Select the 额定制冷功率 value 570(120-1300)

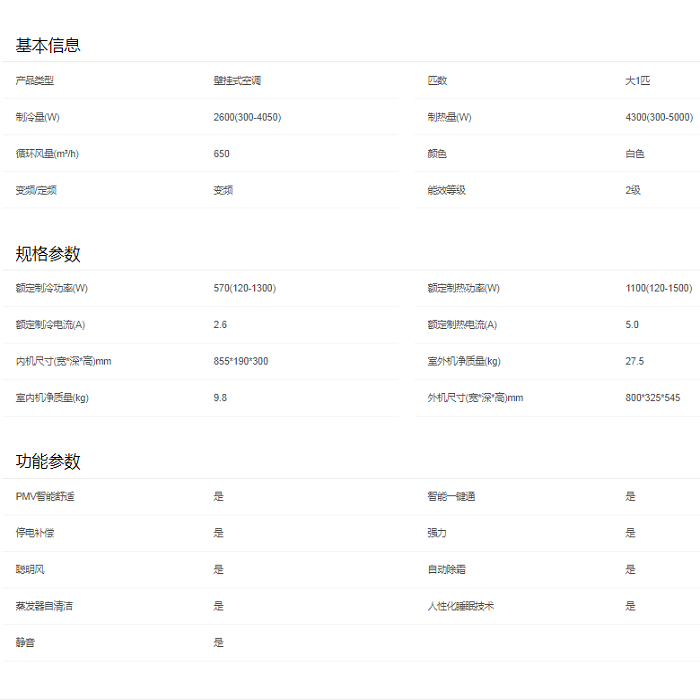(244, 289)
